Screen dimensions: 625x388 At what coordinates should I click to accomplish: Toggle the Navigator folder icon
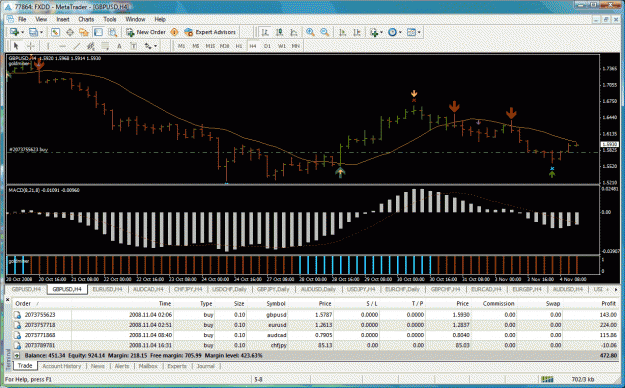point(84,32)
